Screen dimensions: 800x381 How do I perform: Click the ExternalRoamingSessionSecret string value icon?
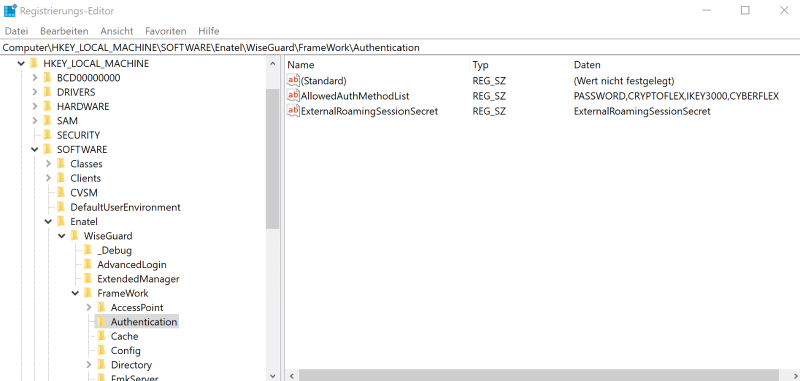tap(293, 111)
